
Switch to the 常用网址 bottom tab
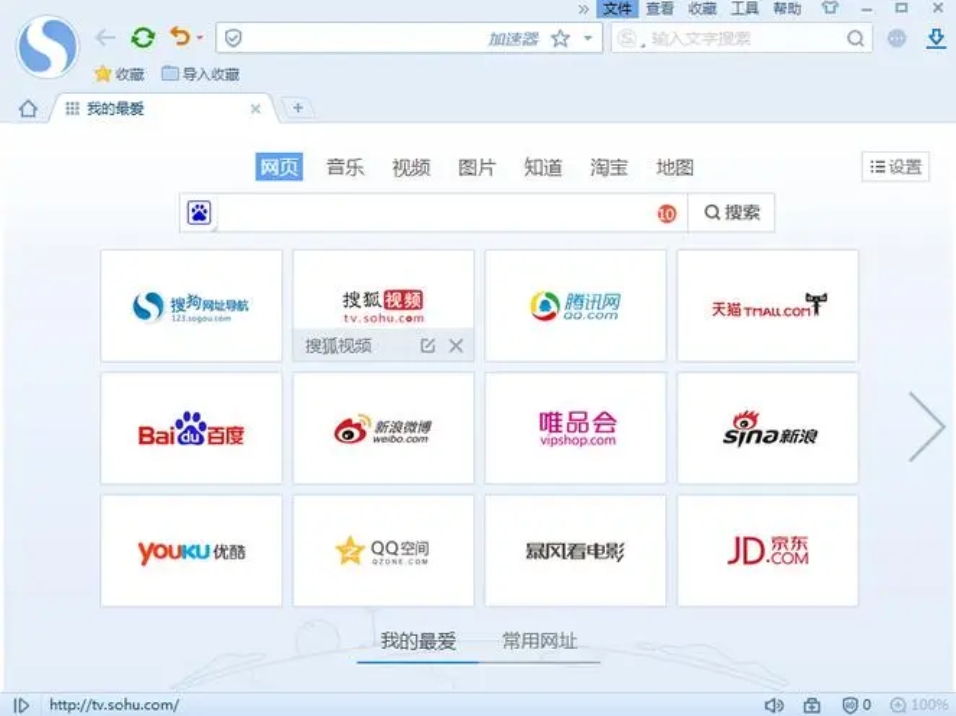[540, 641]
